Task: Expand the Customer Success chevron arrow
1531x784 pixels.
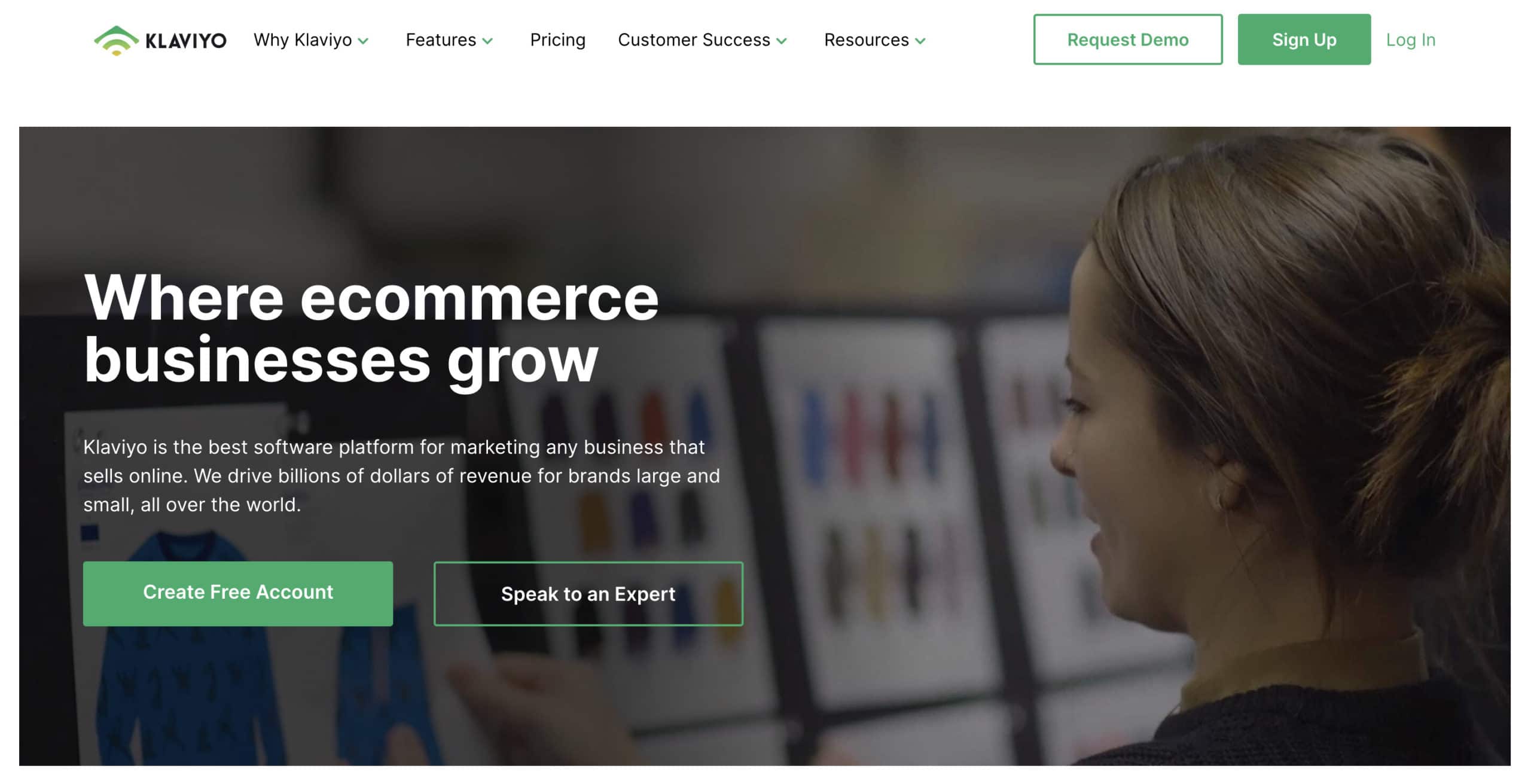Action: 782,41
